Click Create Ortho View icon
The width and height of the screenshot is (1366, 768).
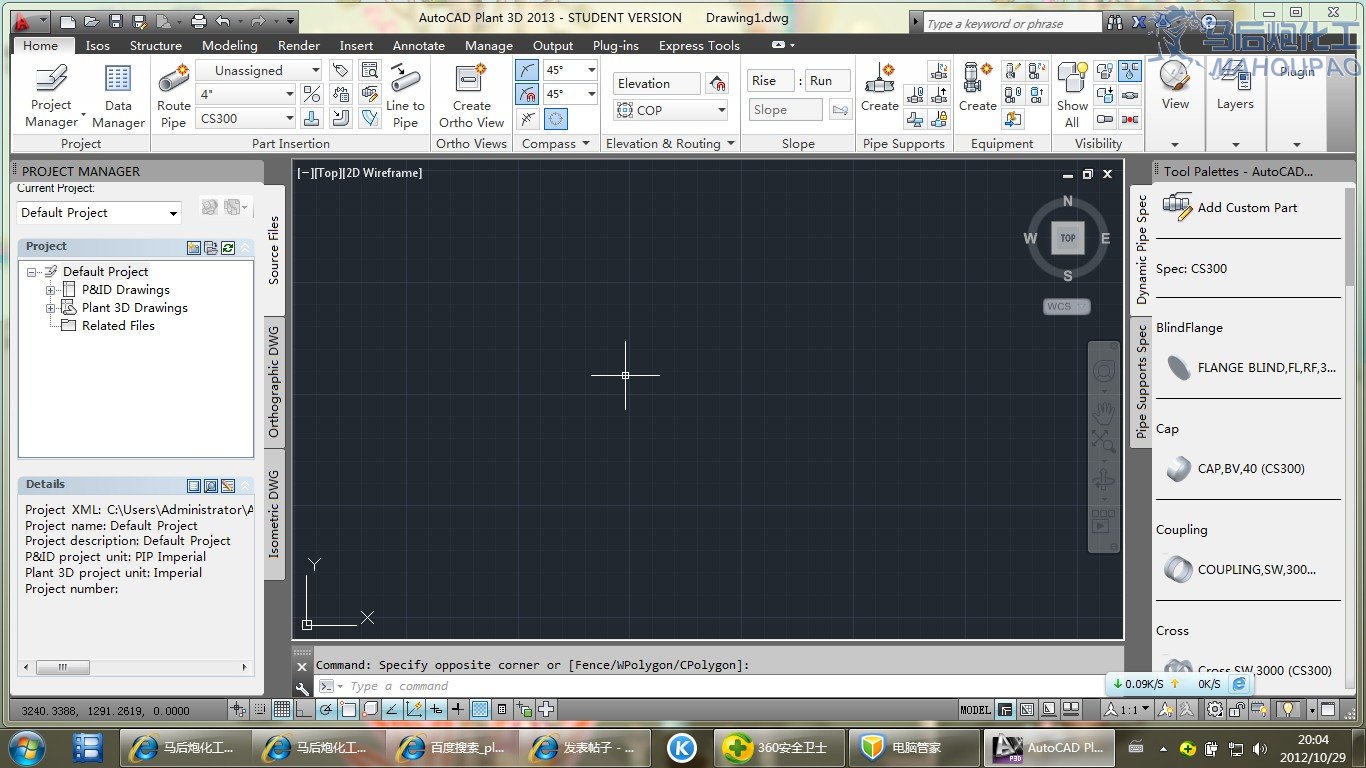(471, 96)
